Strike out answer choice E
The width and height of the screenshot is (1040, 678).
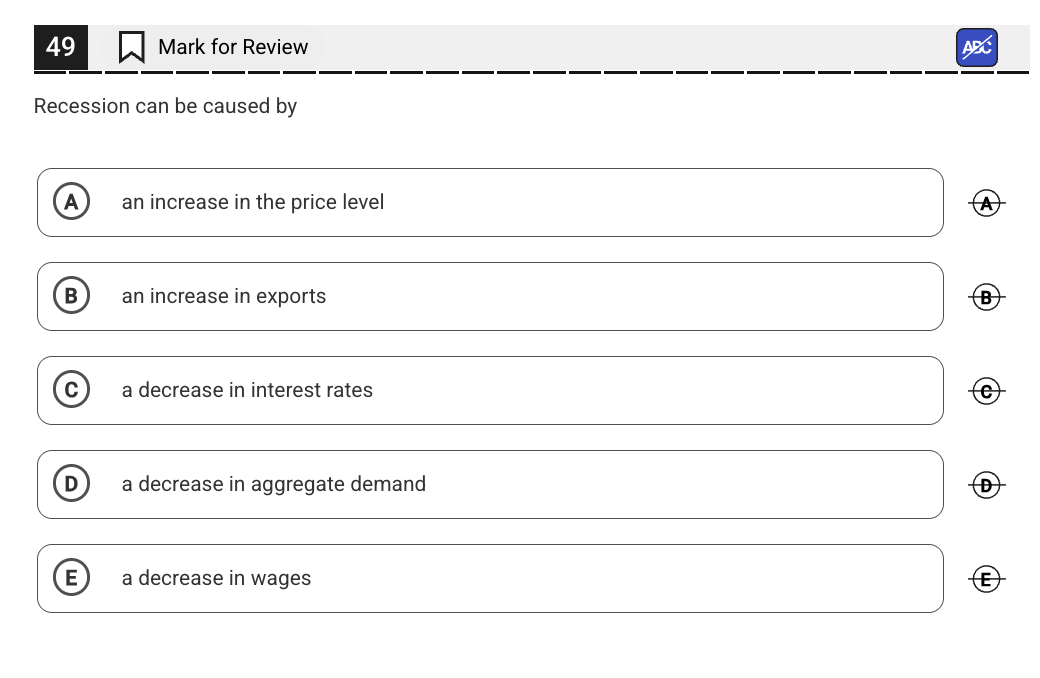(x=986, y=579)
